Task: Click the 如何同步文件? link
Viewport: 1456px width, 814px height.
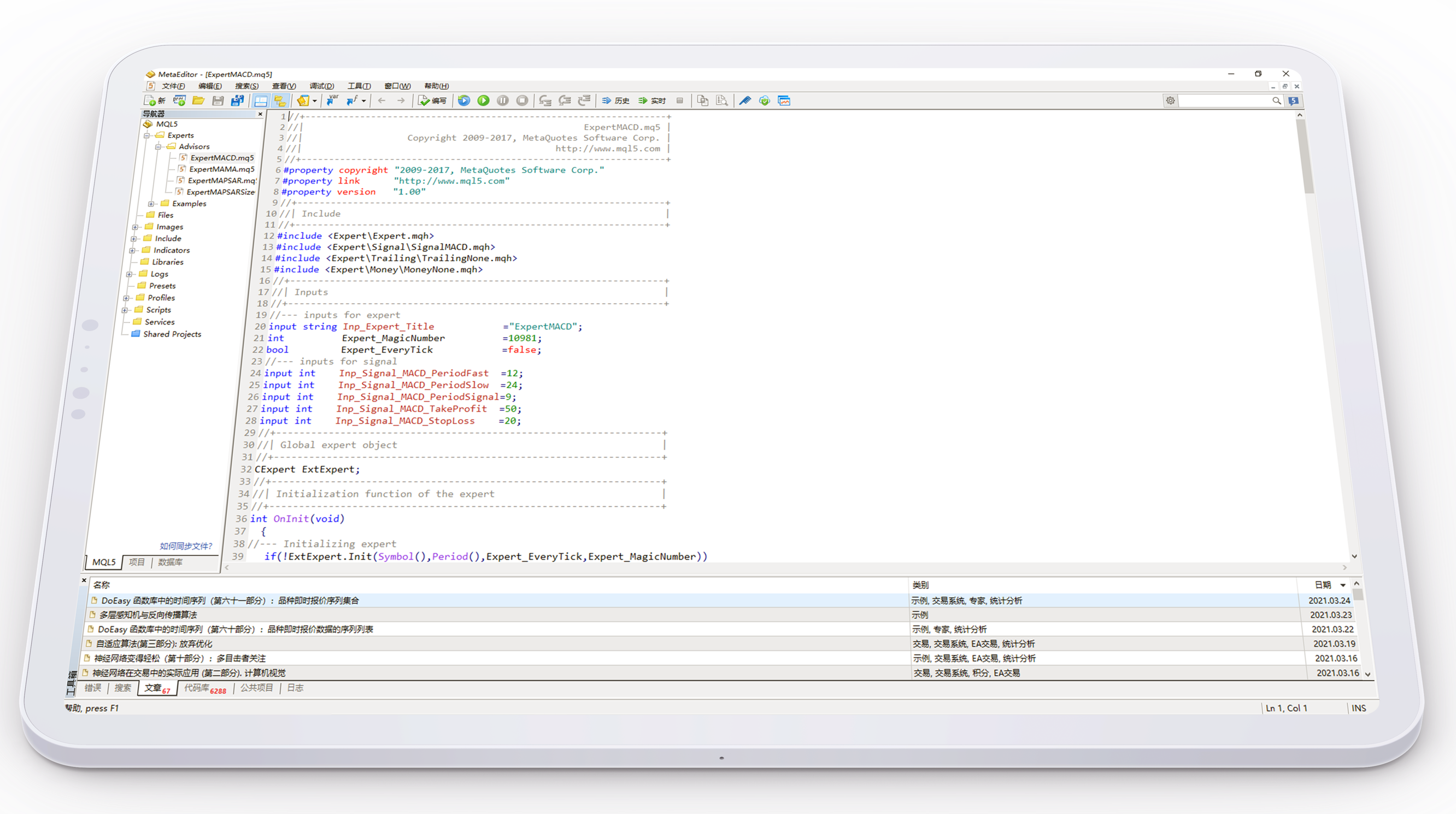Action: coord(185,546)
